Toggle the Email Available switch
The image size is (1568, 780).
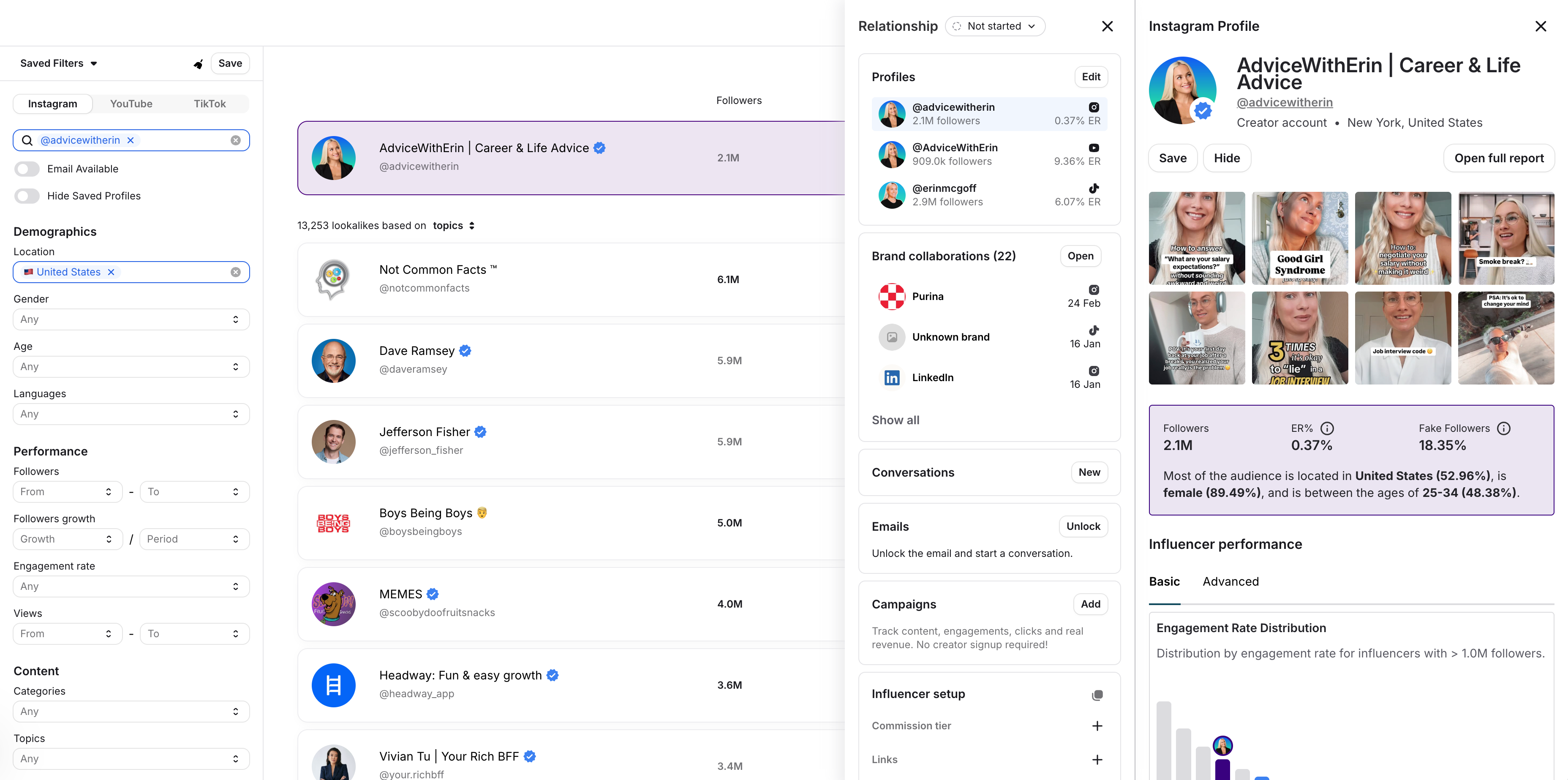point(27,169)
